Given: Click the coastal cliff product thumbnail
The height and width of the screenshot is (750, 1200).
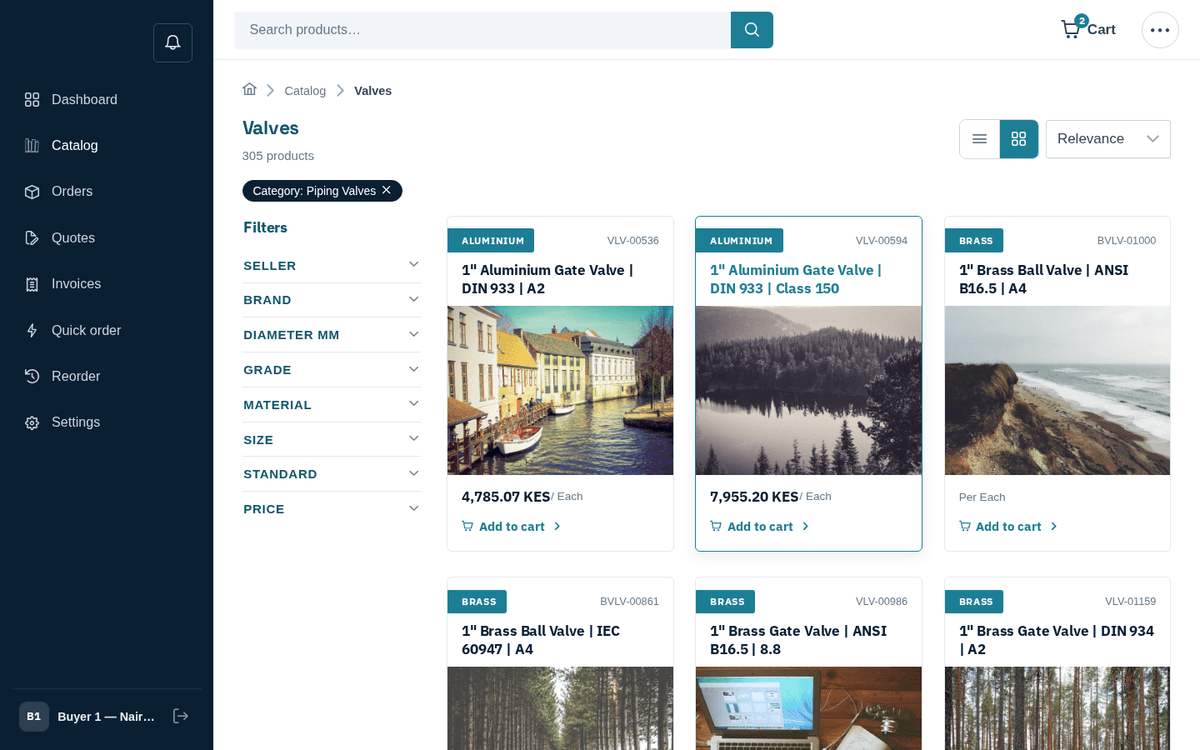Looking at the screenshot, I should tap(1057, 390).
